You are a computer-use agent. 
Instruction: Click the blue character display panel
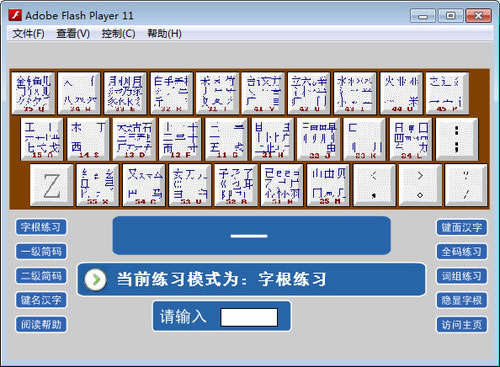coord(252,236)
